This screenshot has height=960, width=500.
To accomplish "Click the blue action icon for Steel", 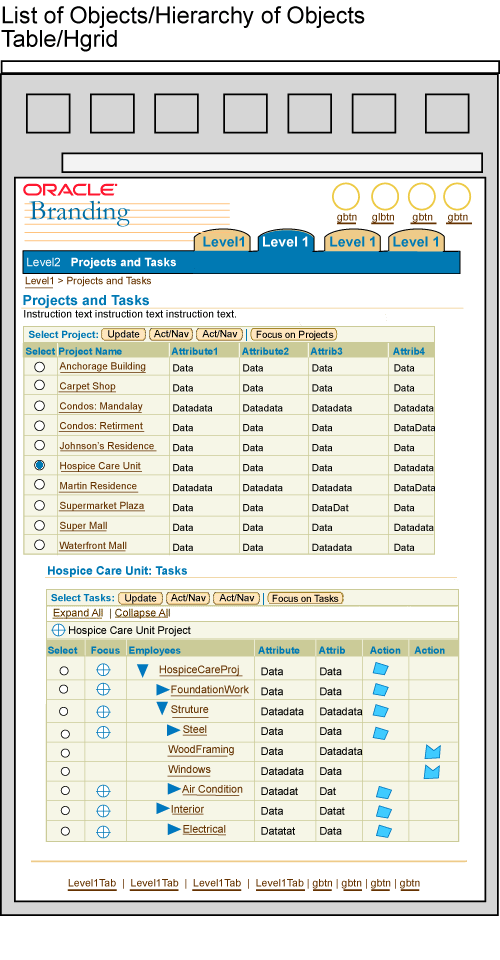I will tap(381, 732).
